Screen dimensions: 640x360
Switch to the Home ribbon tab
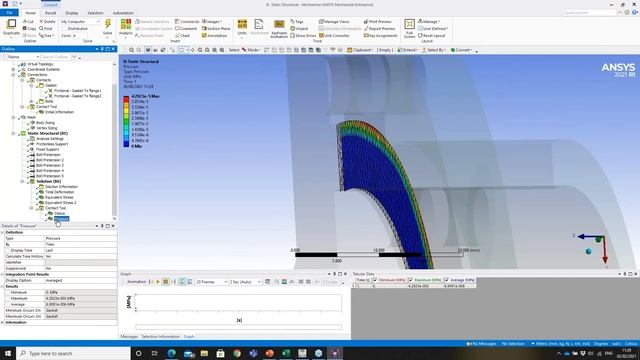coord(30,13)
